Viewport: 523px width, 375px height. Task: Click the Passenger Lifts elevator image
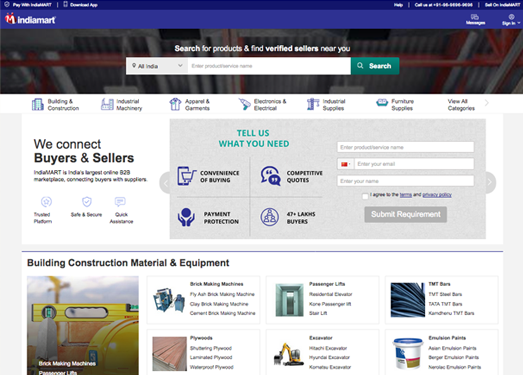[289, 300]
